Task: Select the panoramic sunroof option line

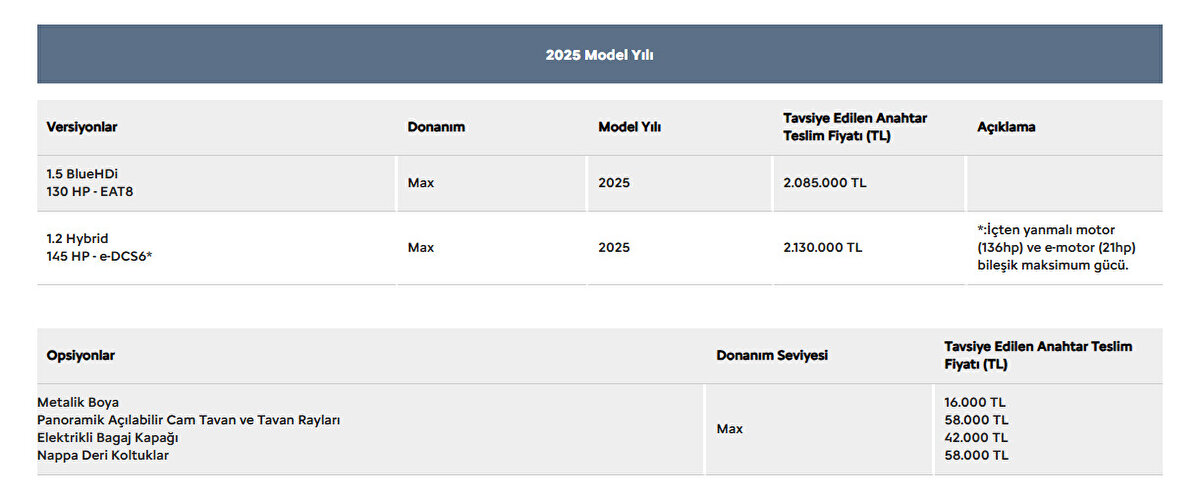Action: click(188, 420)
